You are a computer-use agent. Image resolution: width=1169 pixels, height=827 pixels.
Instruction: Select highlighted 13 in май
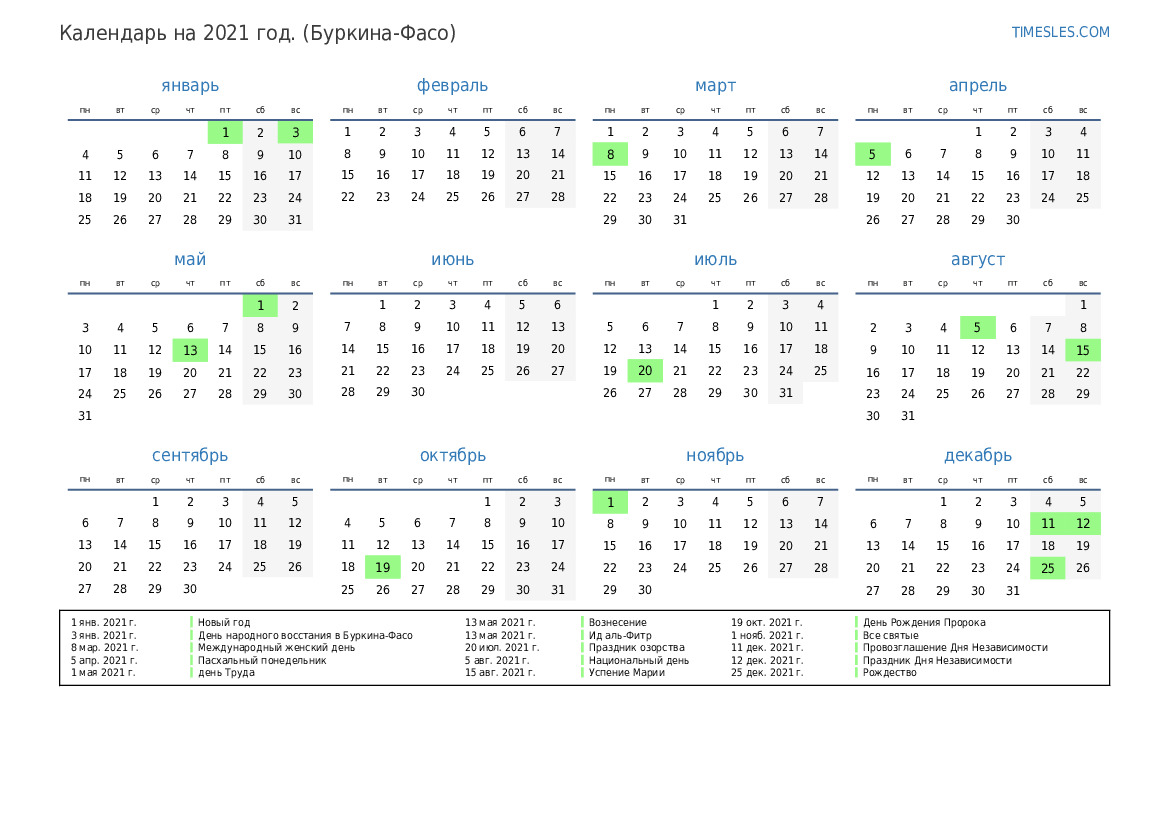click(x=190, y=350)
